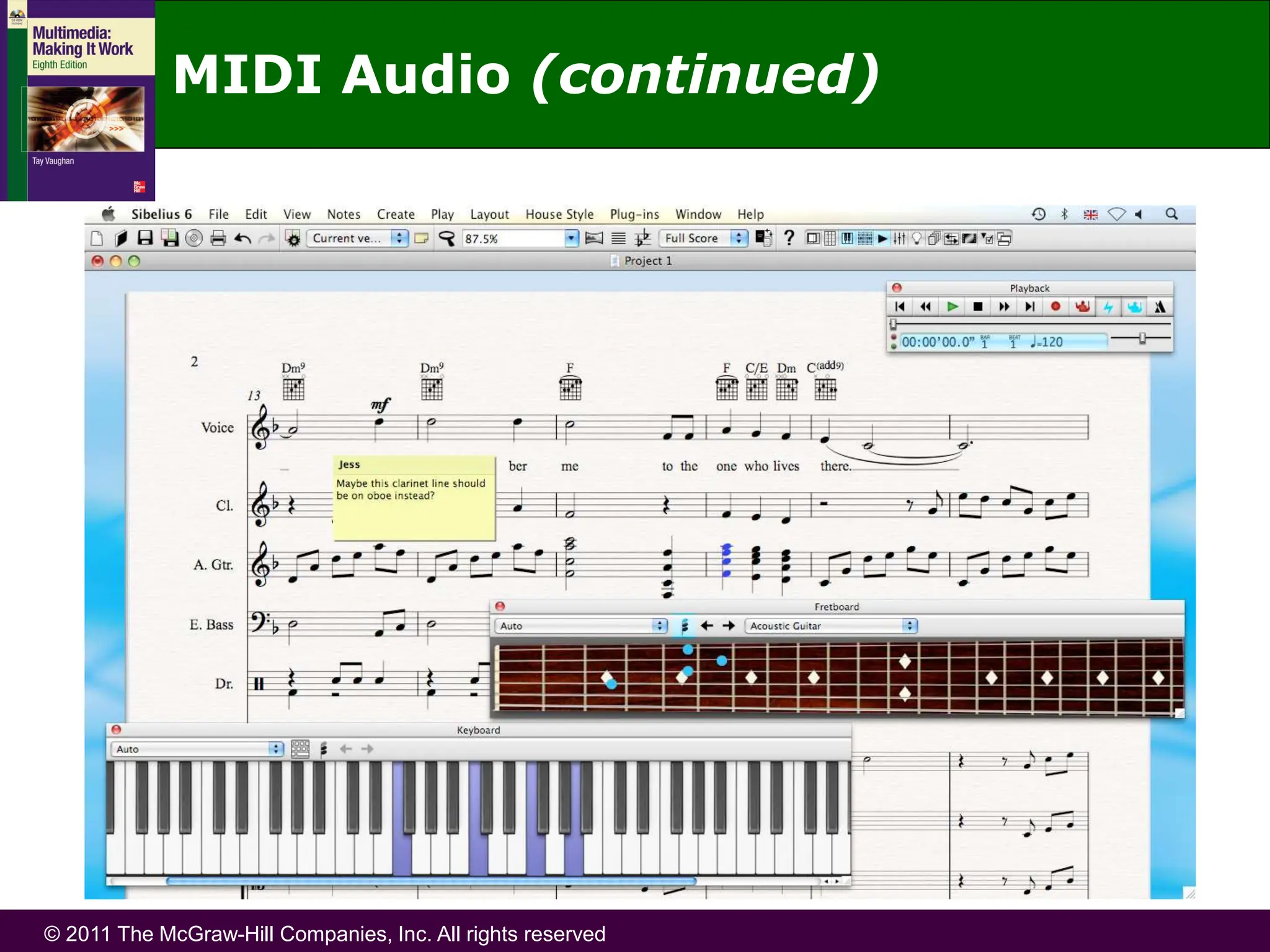Open the zoom percentage dropdown arrow
Image resolution: width=1270 pixels, height=952 pixels.
coord(572,238)
